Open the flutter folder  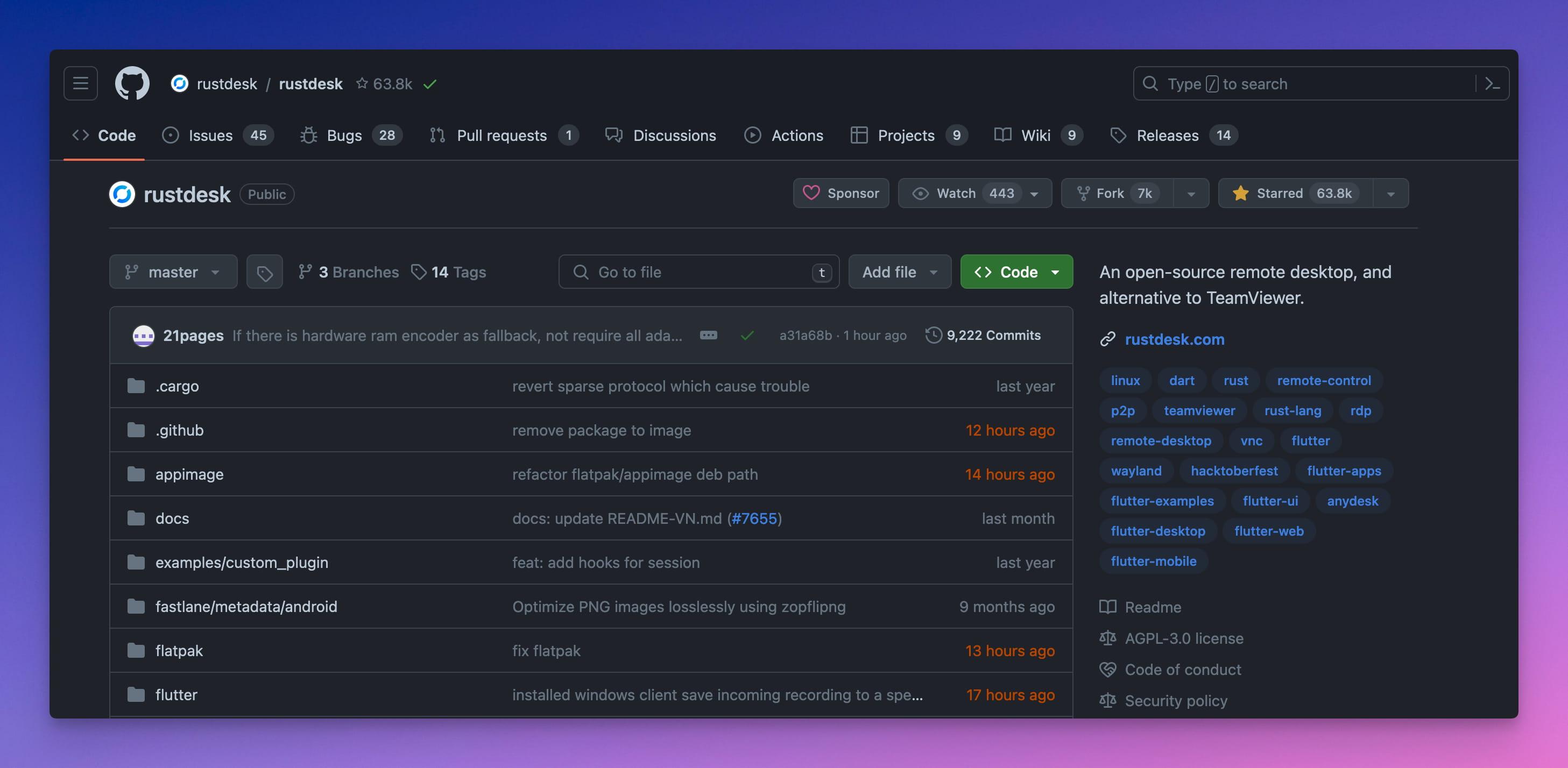pyautogui.click(x=176, y=695)
